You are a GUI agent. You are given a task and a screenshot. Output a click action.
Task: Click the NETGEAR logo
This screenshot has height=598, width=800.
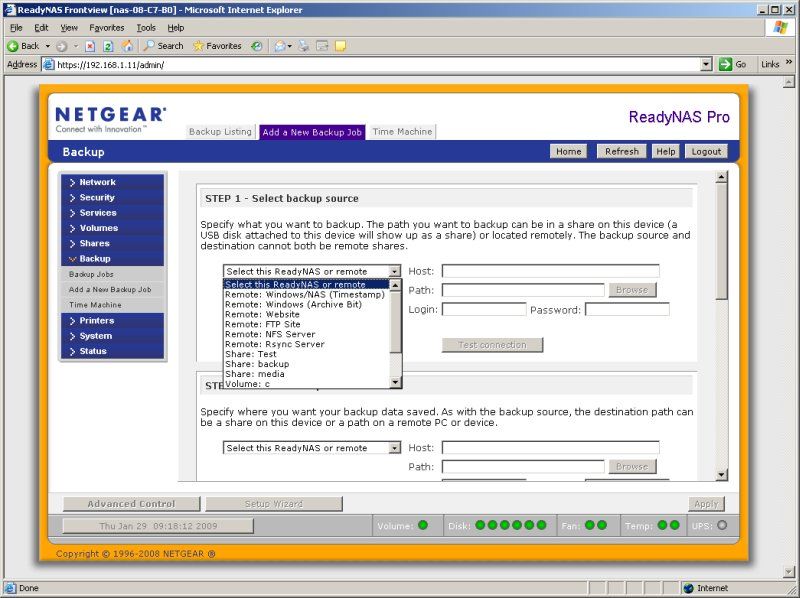(x=110, y=119)
